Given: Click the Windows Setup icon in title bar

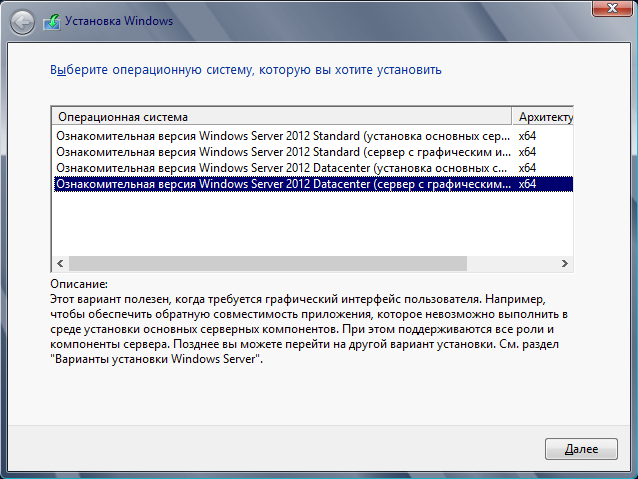Looking at the screenshot, I should pos(52,22).
